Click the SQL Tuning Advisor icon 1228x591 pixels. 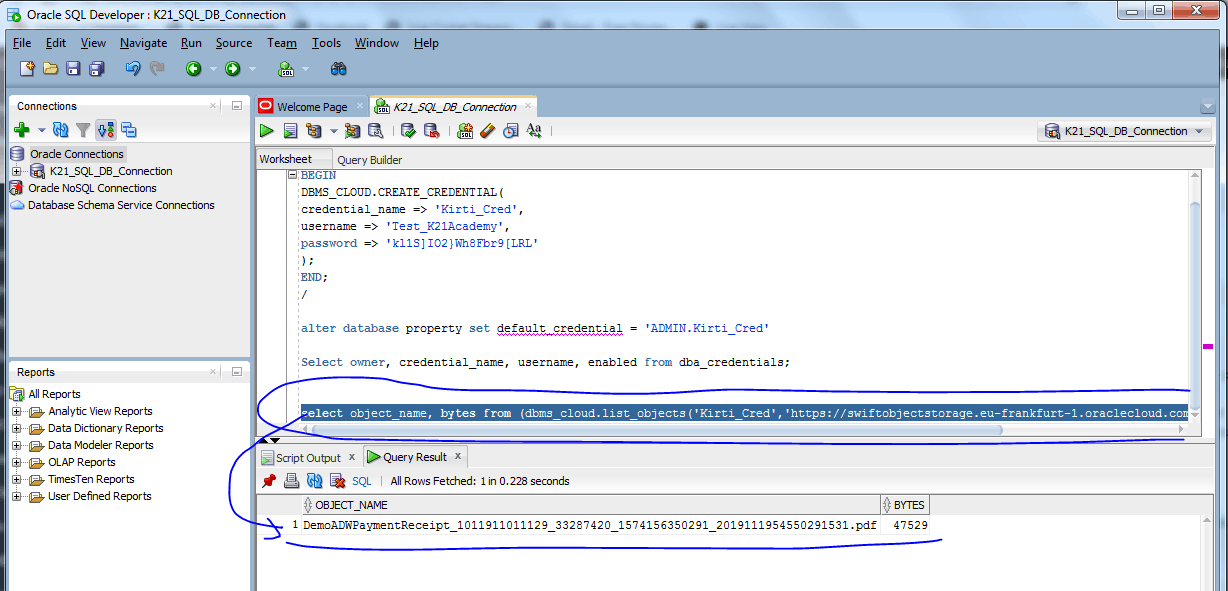(375, 131)
